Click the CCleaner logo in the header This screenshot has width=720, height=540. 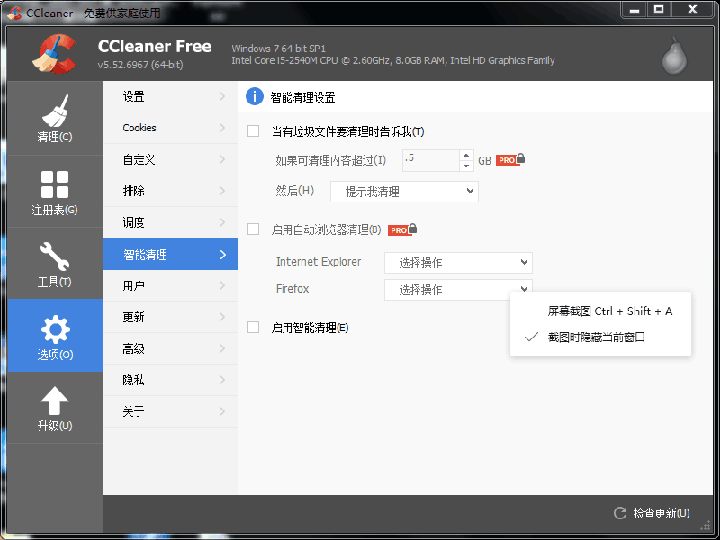(54, 54)
